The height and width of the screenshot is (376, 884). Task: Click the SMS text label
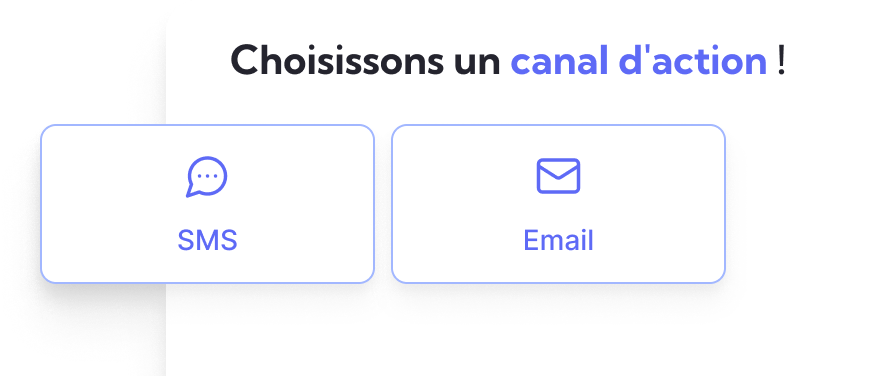[207, 241]
